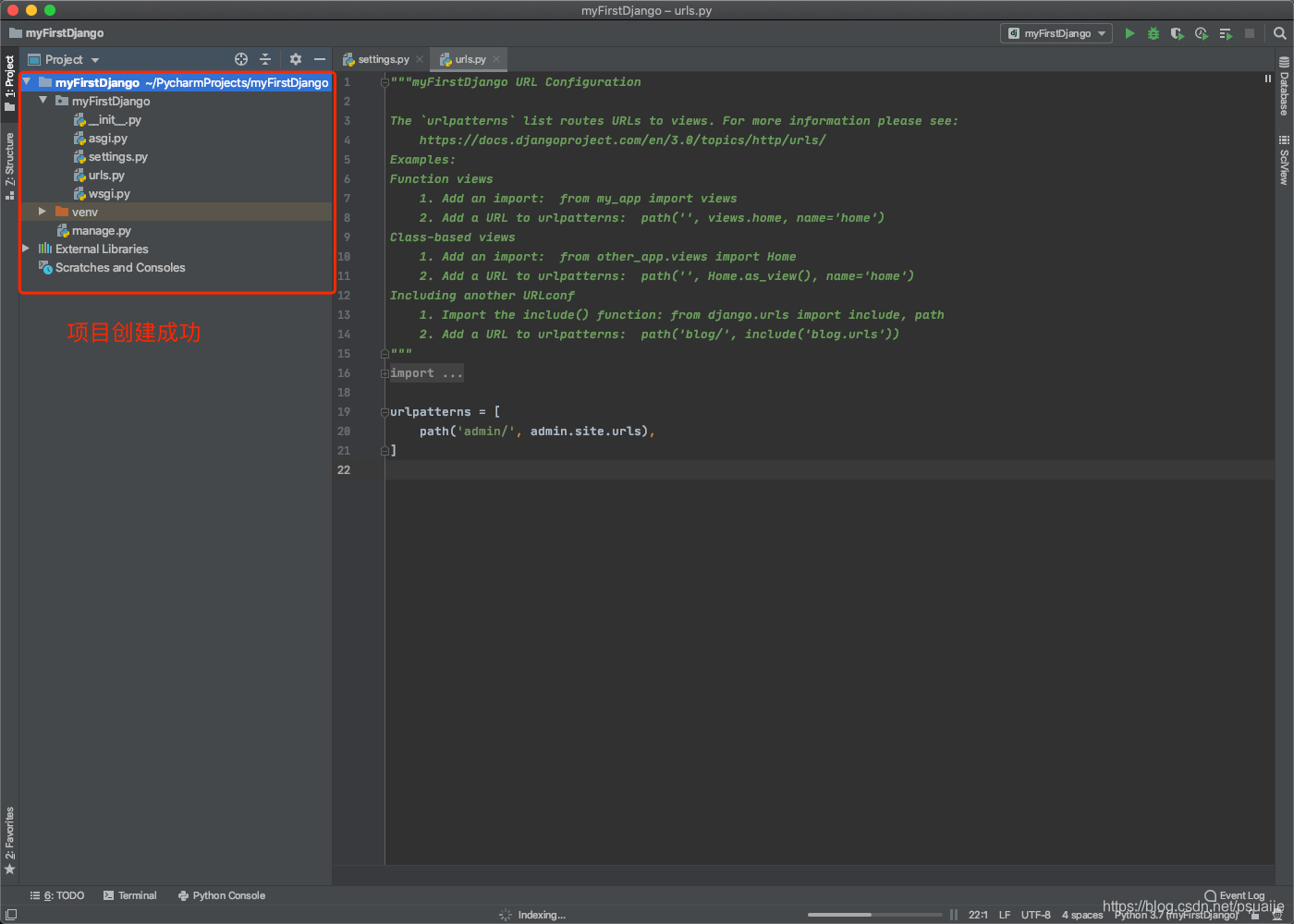Launch the profiler run icon
Image resolution: width=1294 pixels, height=924 pixels.
[x=1202, y=33]
